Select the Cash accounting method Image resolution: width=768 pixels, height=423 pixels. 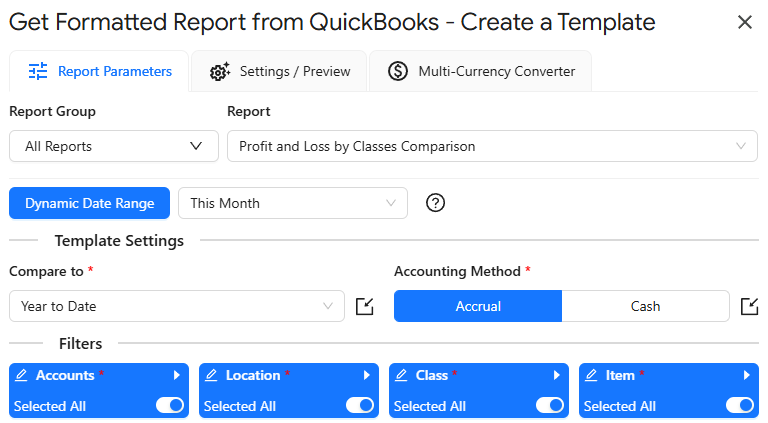(x=646, y=306)
